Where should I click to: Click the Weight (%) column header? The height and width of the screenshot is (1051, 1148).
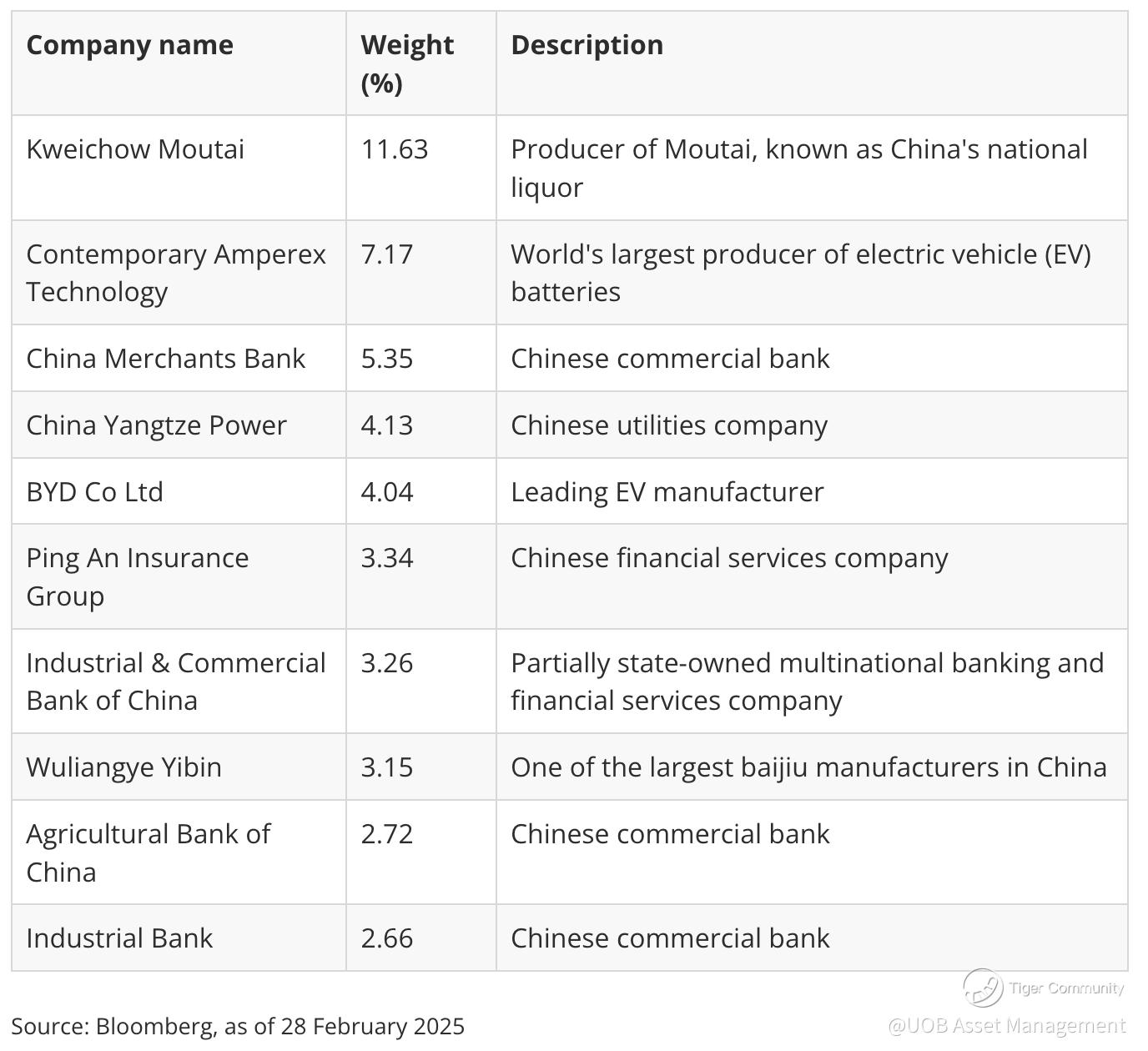pyautogui.click(x=406, y=63)
